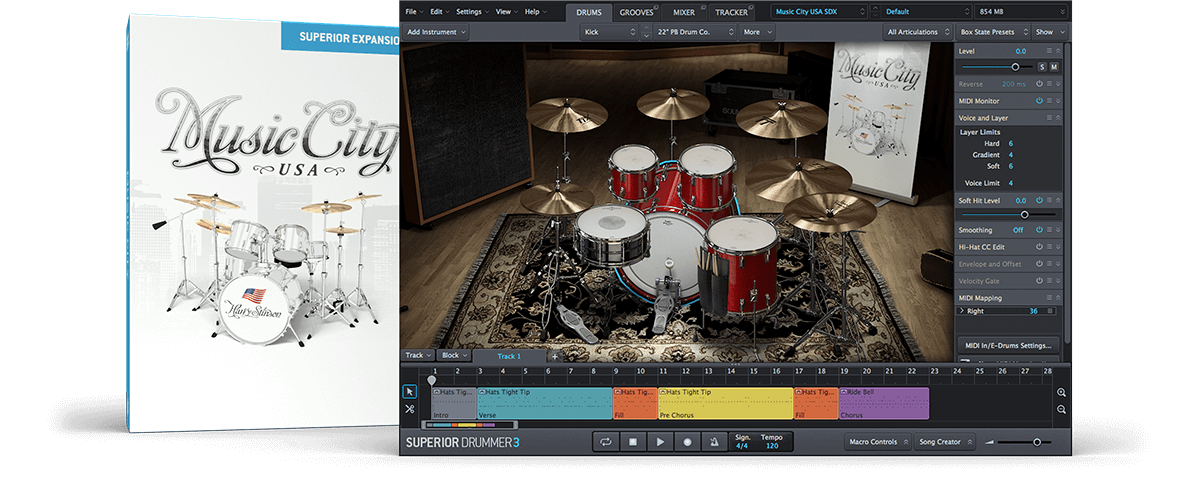1200x488 pixels.
Task: Open the Smoothing menu icon
Action: click(1049, 230)
